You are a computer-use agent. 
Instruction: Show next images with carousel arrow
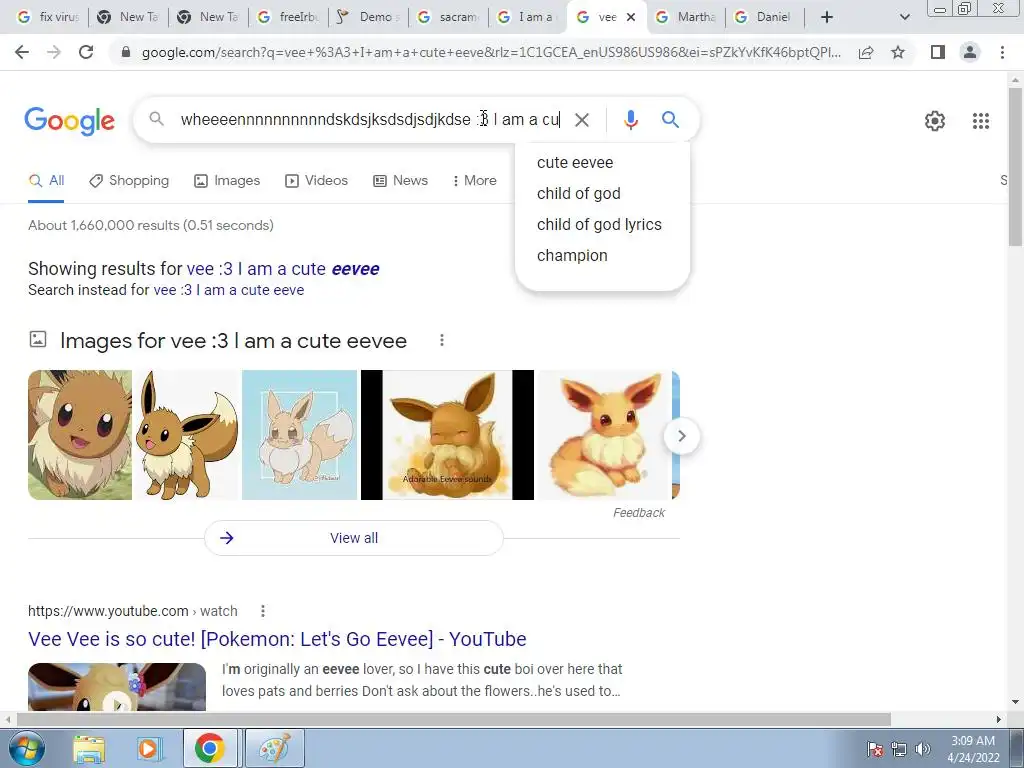(x=681, y=436)
